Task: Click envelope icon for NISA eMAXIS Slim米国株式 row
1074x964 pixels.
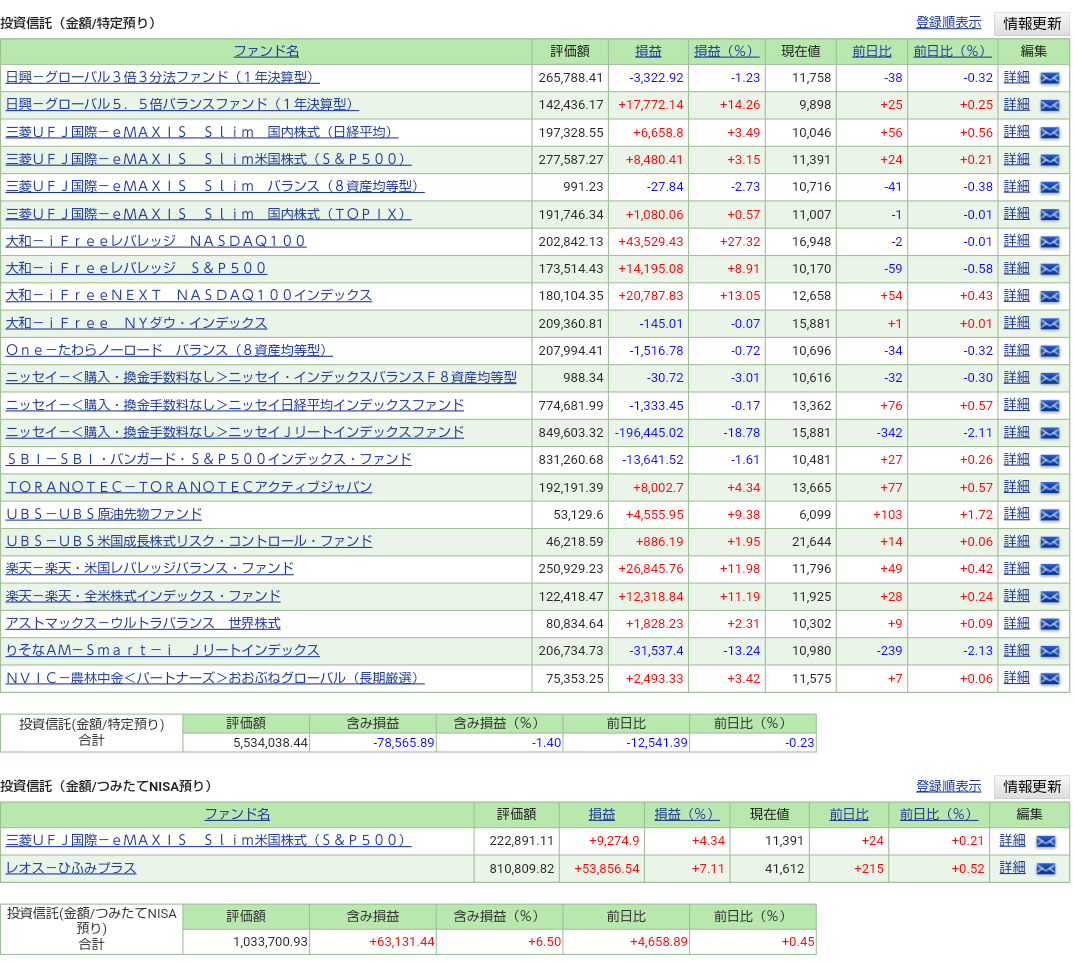Action: 1045,841
